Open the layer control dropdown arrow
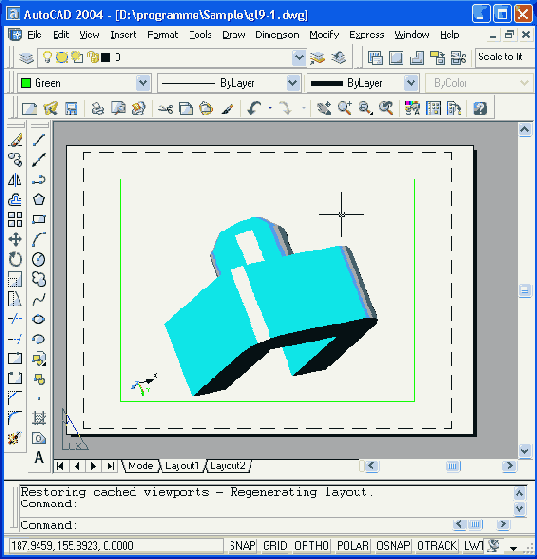 pos(298,58)
